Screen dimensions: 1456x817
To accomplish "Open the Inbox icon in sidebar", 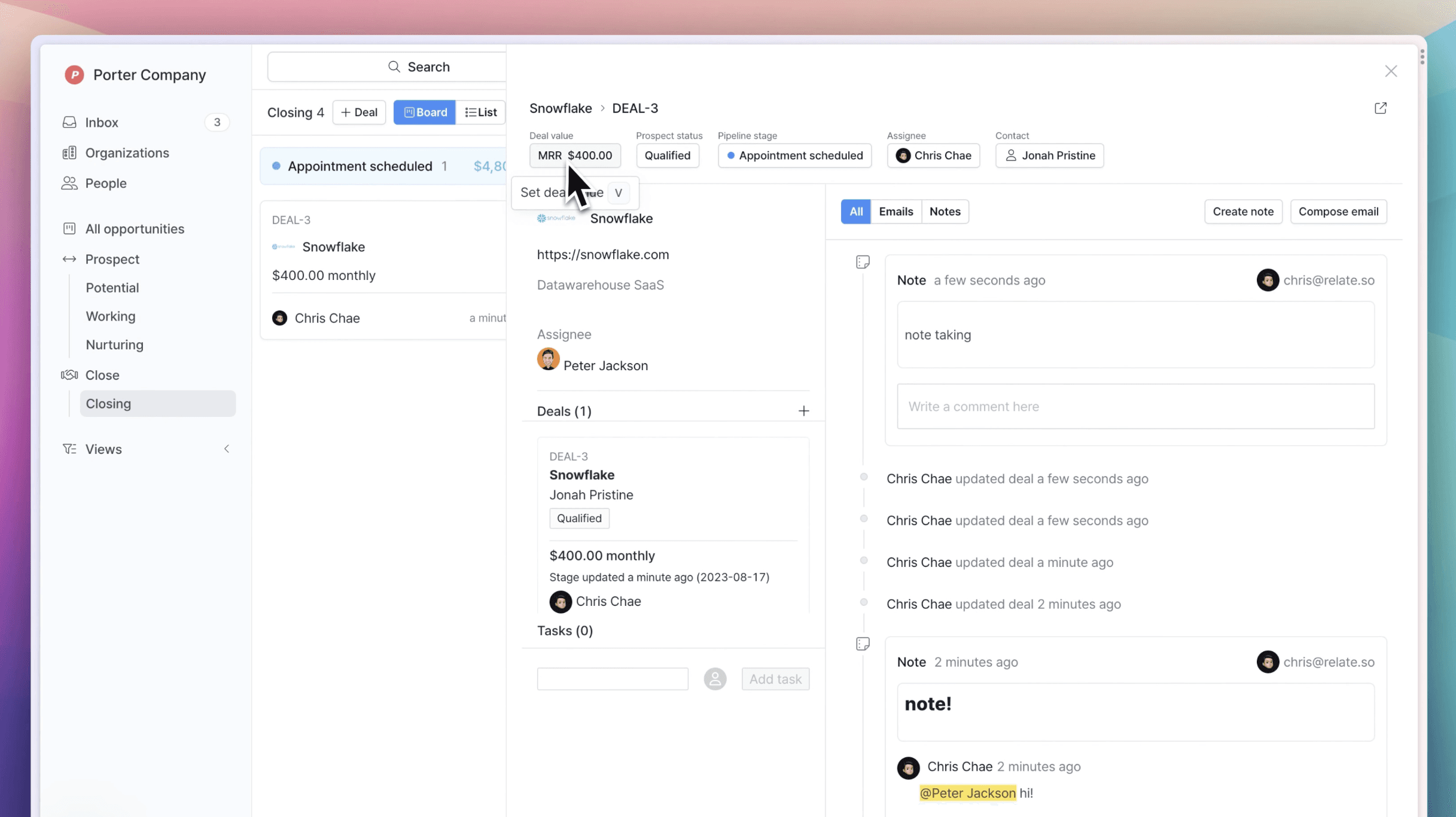I will [x=69, y=122].
